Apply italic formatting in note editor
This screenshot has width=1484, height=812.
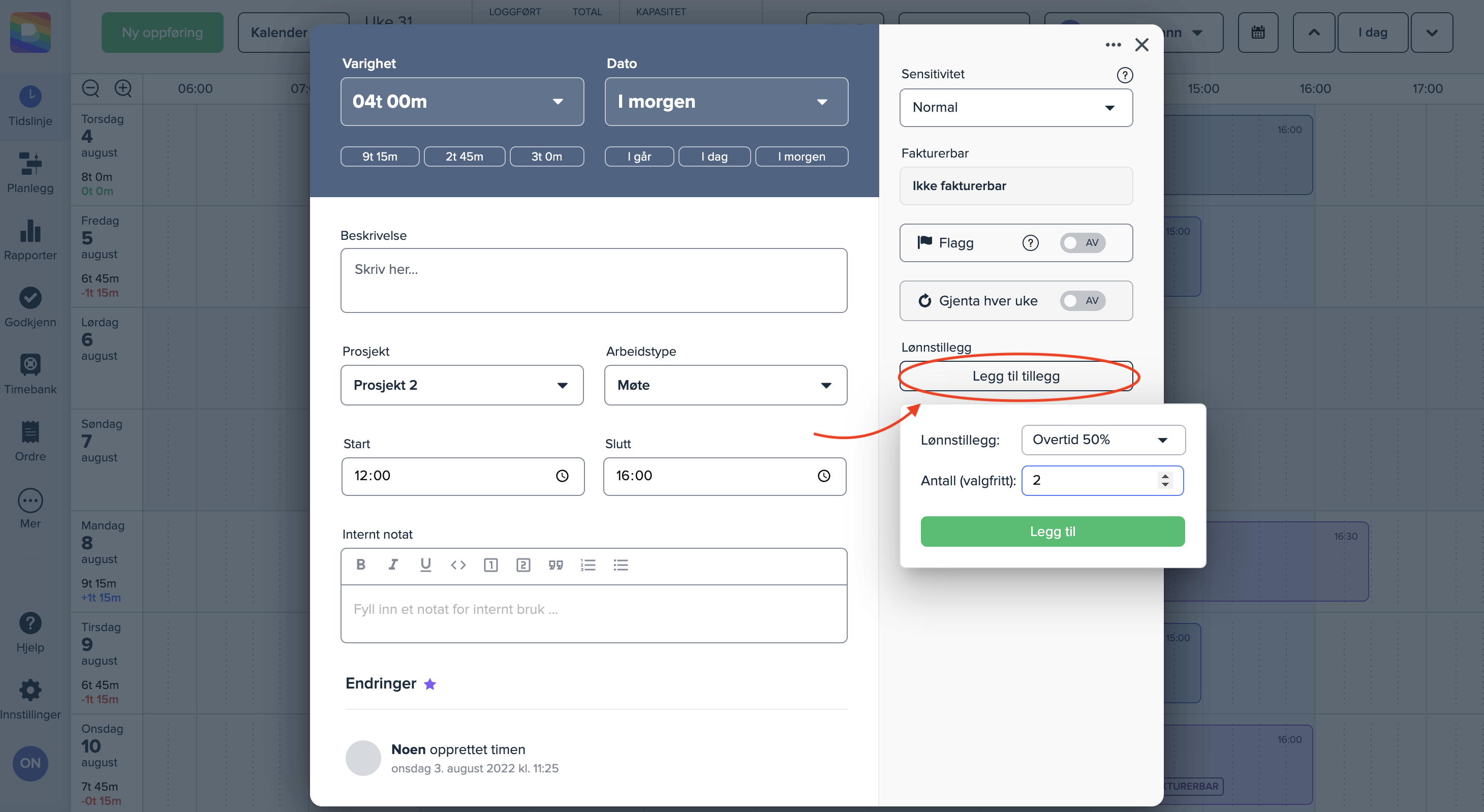[393, 565]
